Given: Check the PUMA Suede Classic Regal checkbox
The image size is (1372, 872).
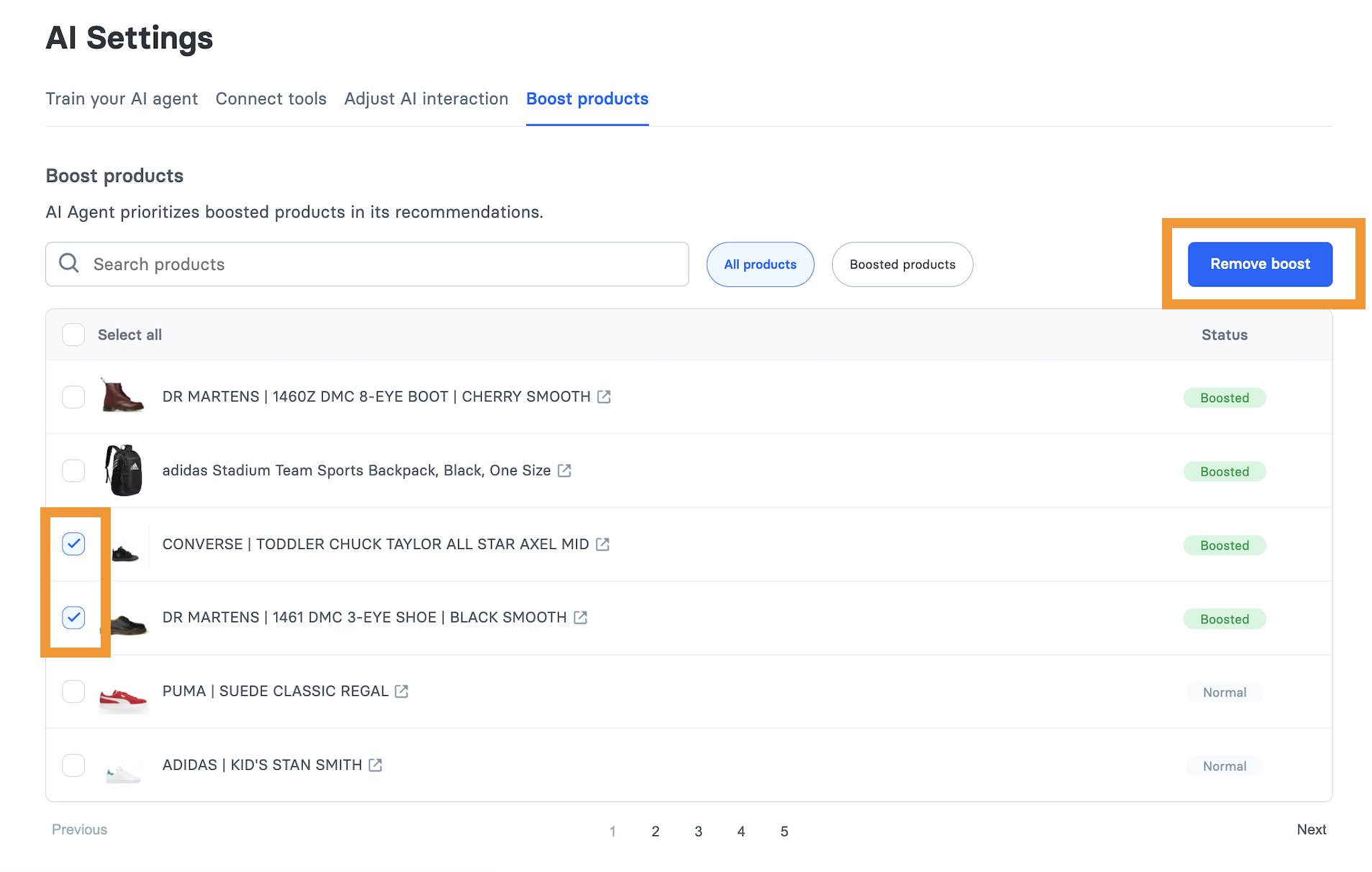Looking at the screenshot, I should click(x=73, y=691).
